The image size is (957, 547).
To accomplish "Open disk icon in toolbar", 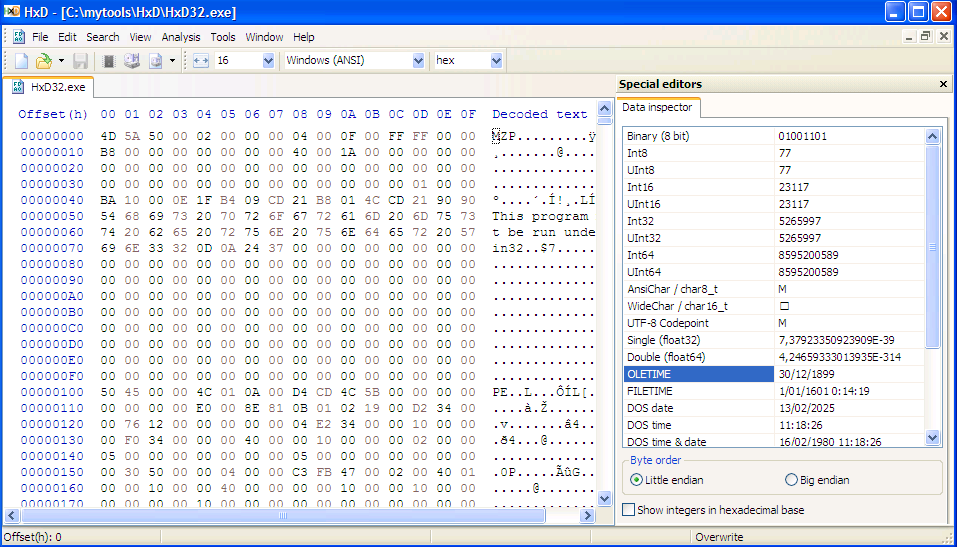I will (x=132, y=60).
